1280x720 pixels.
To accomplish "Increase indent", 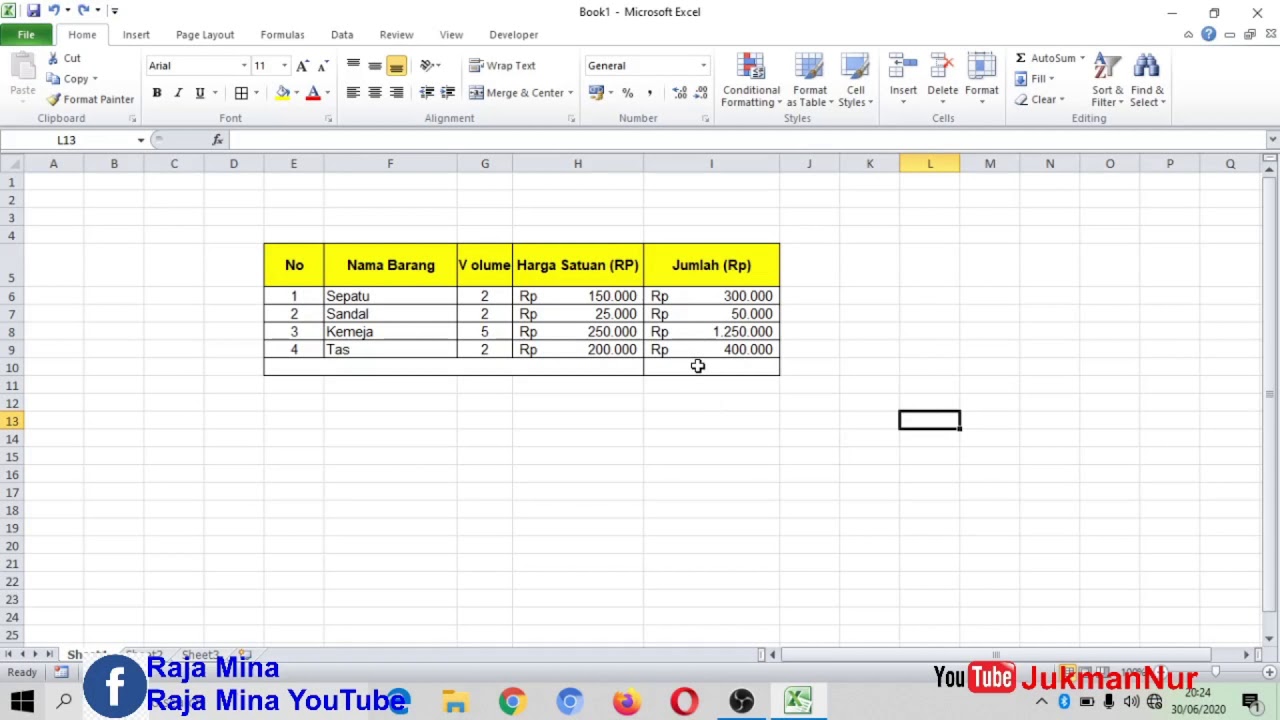I will click(x=448, y=93).
